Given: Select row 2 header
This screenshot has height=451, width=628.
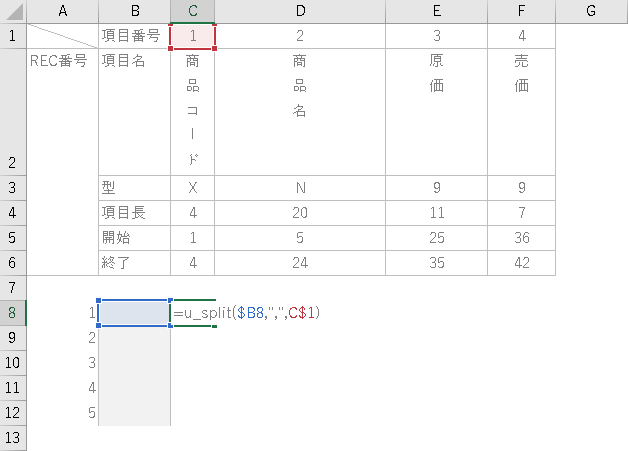Looking at the screenshot, I should point(13,112).
